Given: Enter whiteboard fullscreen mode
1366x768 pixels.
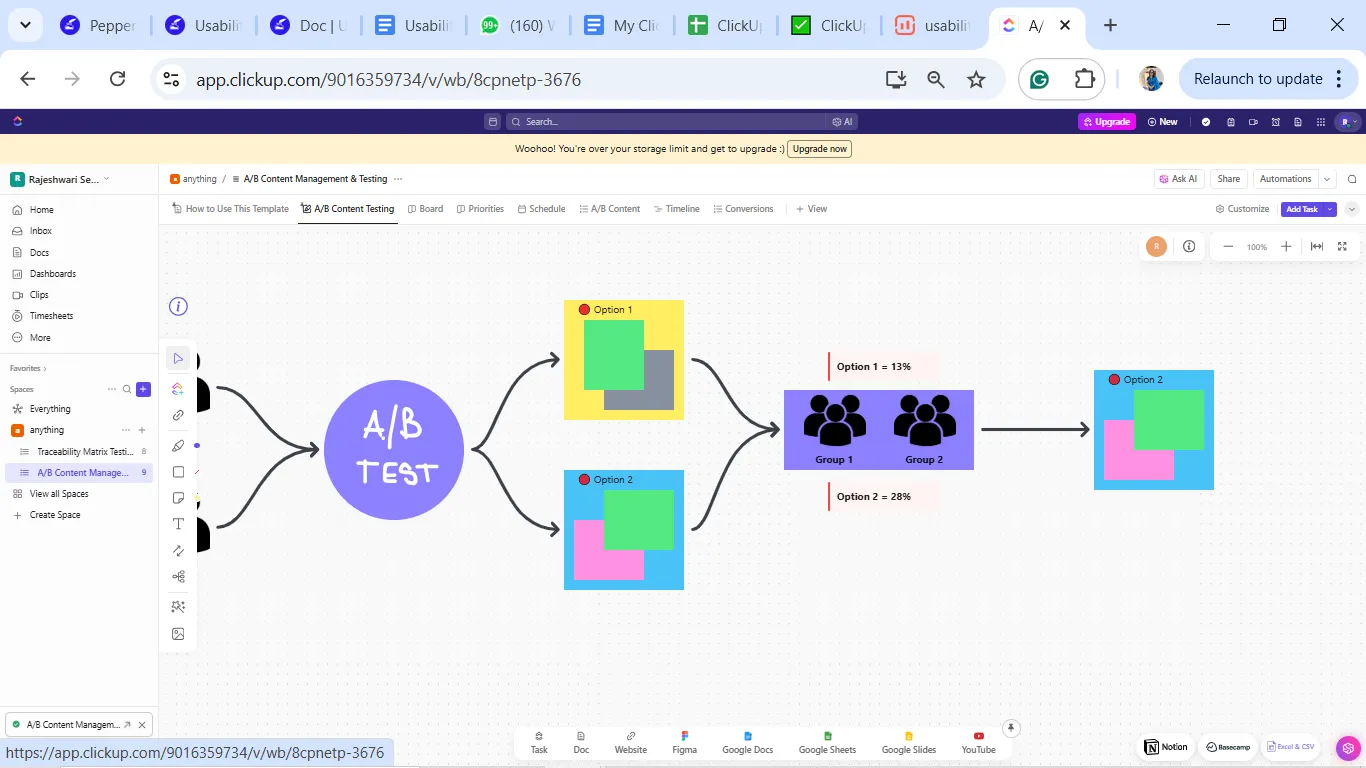Looking at the screenshot, I should (1342, 247).
